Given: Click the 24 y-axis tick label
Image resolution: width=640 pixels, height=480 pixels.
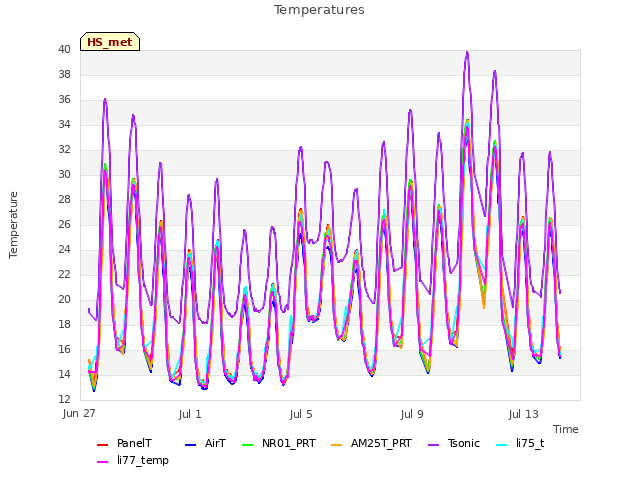Looking at the screenshot, I should (64, 249).
